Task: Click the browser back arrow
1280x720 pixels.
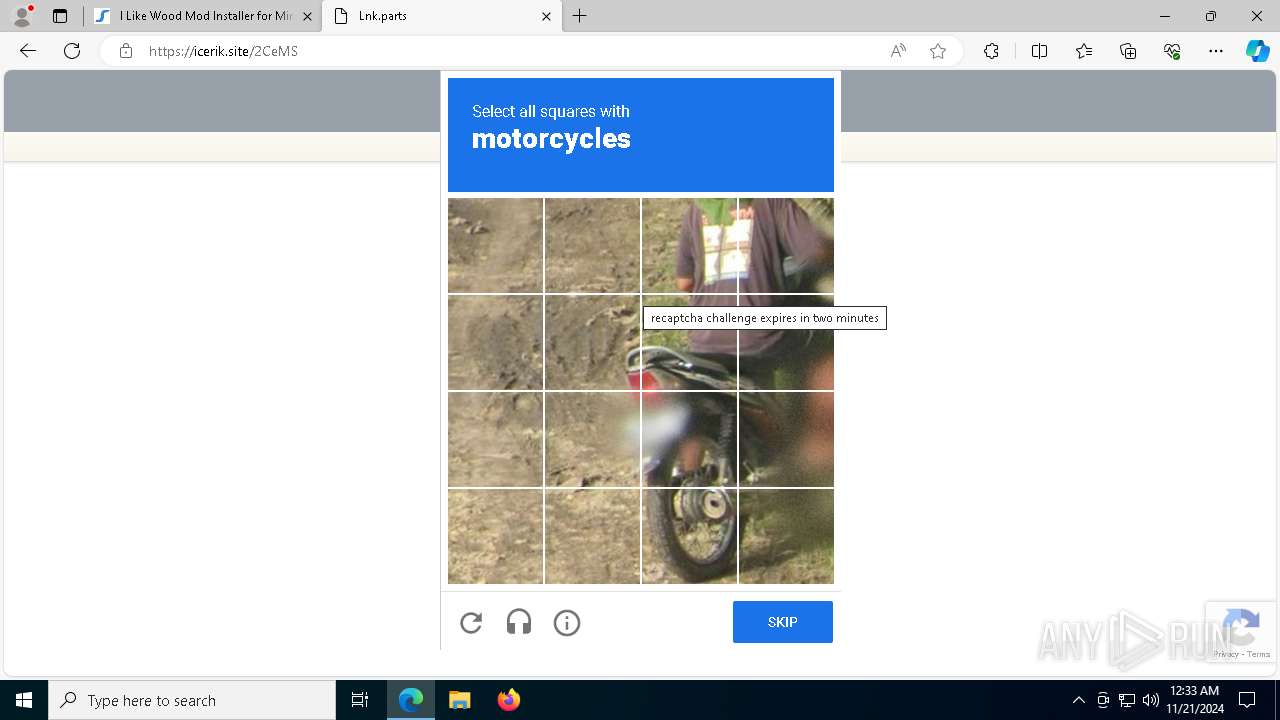Action: point(28,51)
